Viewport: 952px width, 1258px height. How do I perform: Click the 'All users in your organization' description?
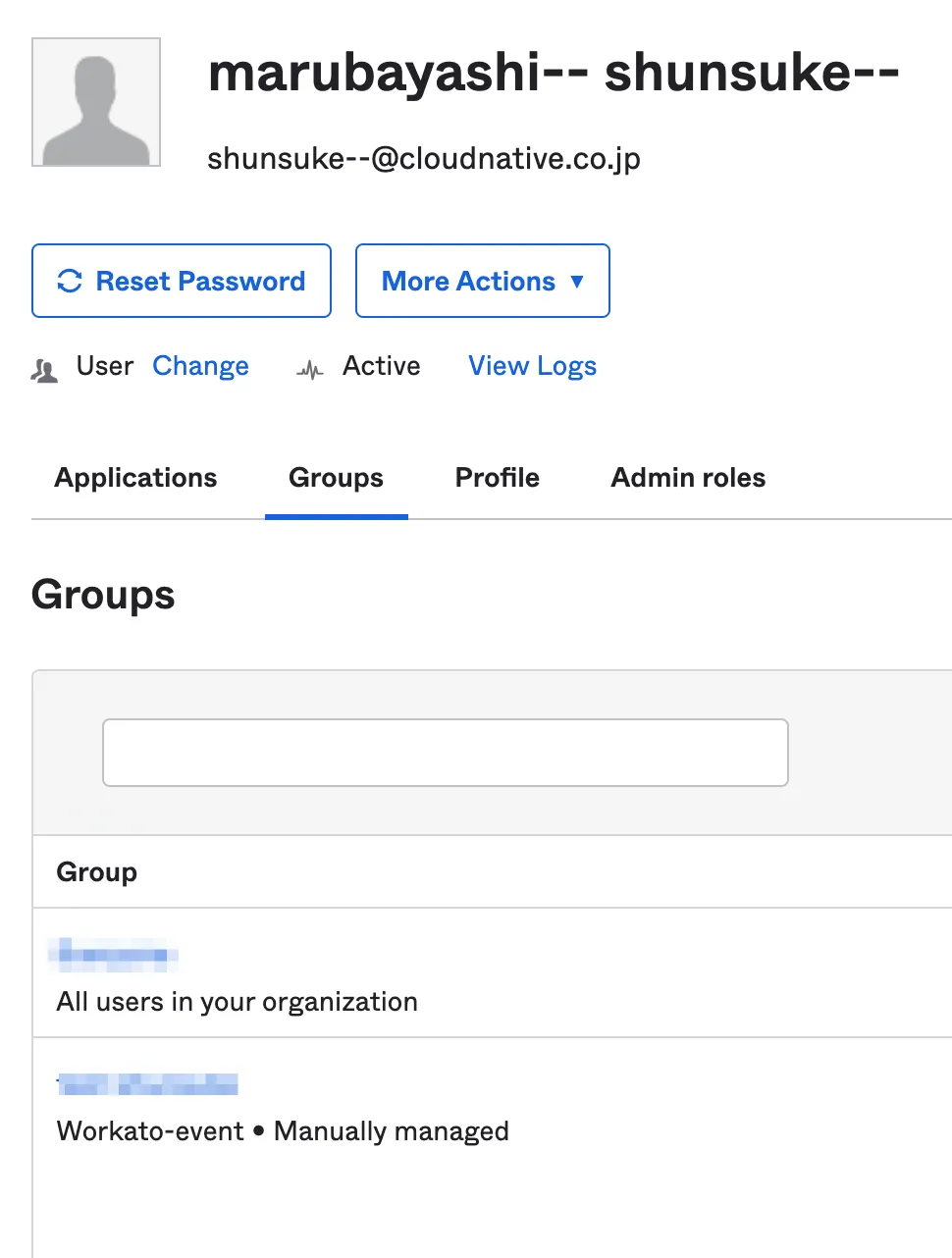(x=237, y=1002)
